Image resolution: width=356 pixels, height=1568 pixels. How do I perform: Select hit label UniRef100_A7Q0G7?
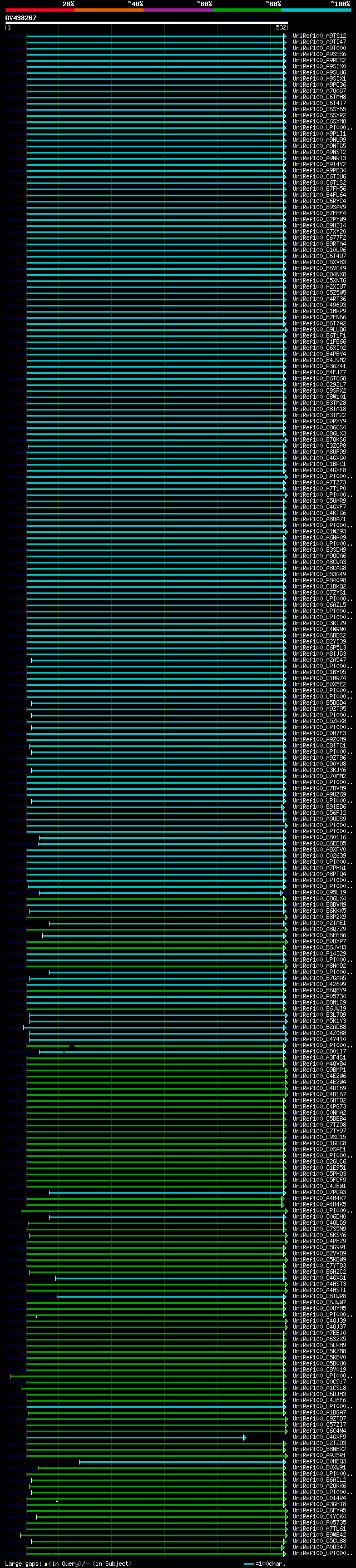[319, 91]
